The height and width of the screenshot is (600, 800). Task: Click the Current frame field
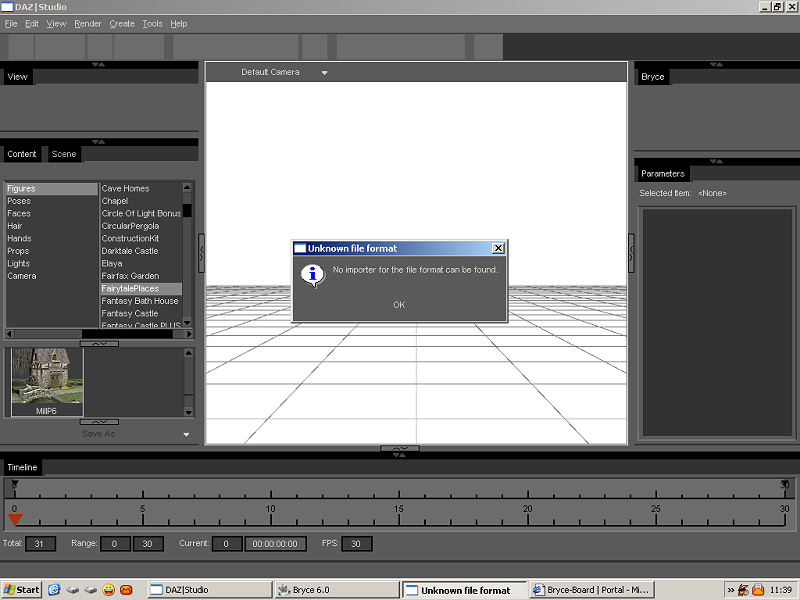tap(227, 544)
